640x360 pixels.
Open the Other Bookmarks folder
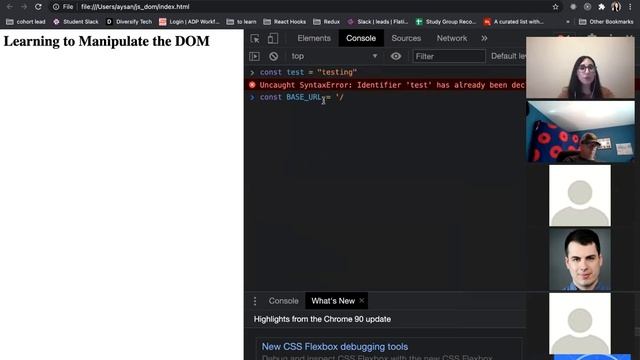pos(606,22)
